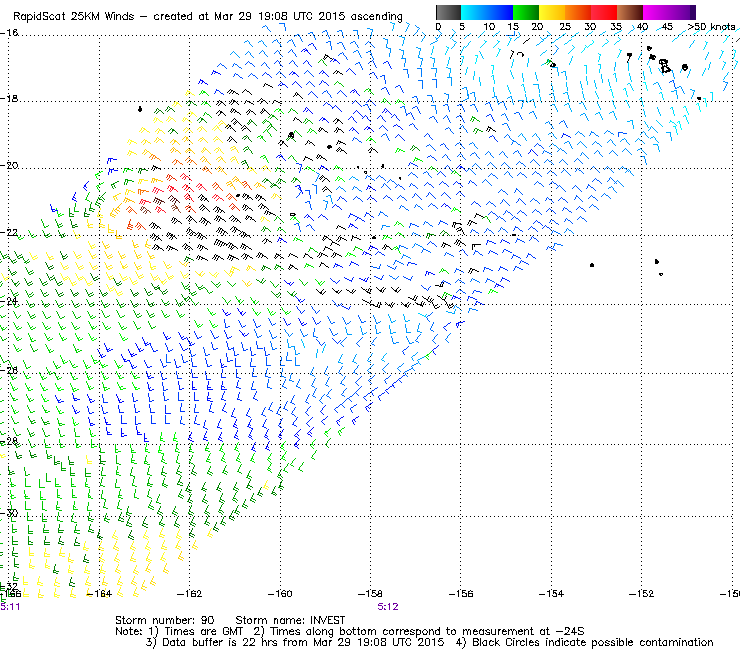This screenshot has height=650, width=740.
Task: Pick the brown 35-40 knots legend segment
Action: coord(630,12)
